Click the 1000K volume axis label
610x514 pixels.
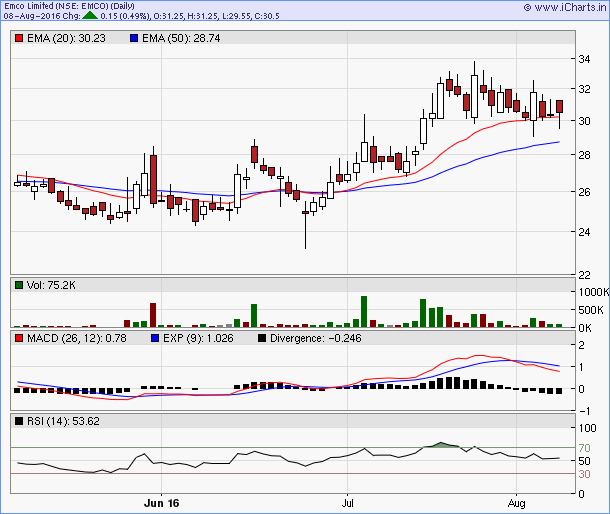(x=594, y=292)
